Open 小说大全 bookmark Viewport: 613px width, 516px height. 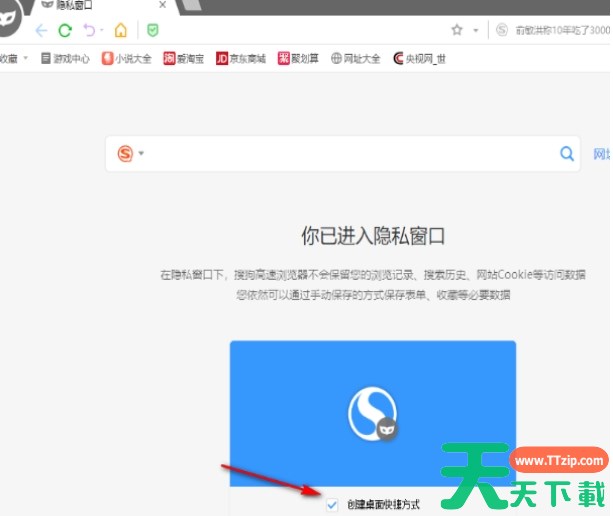(x=127, y=59)
